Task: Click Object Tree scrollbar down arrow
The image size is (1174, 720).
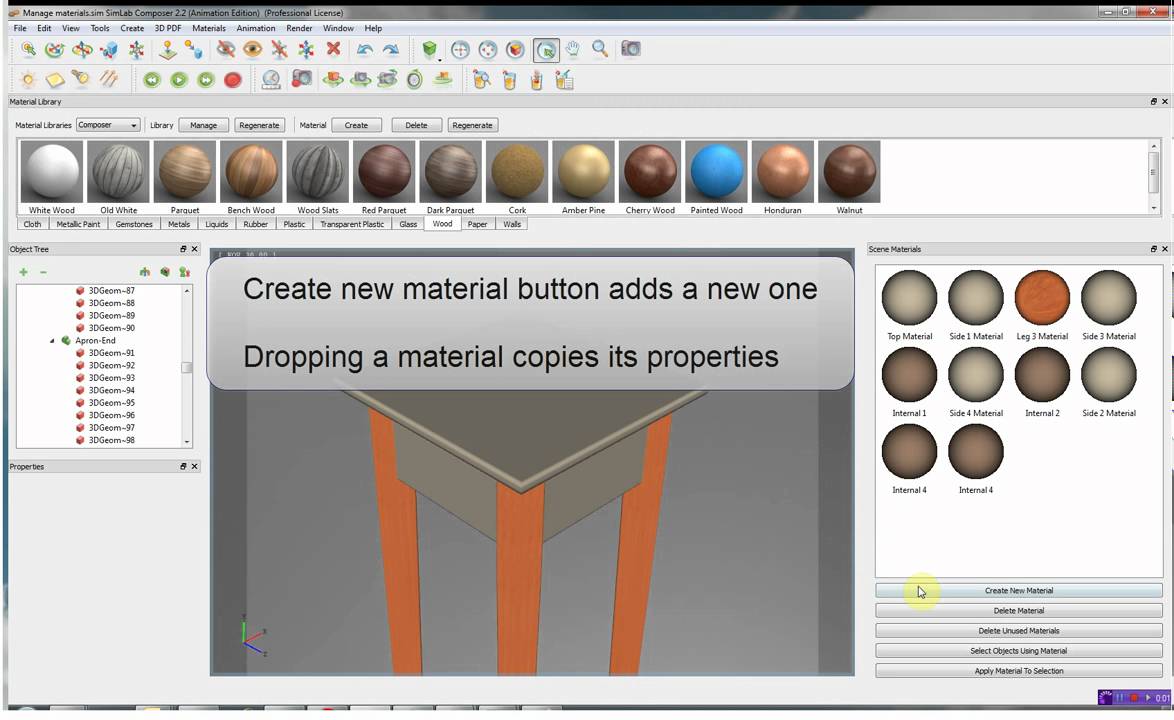Action: click(186, 442)
